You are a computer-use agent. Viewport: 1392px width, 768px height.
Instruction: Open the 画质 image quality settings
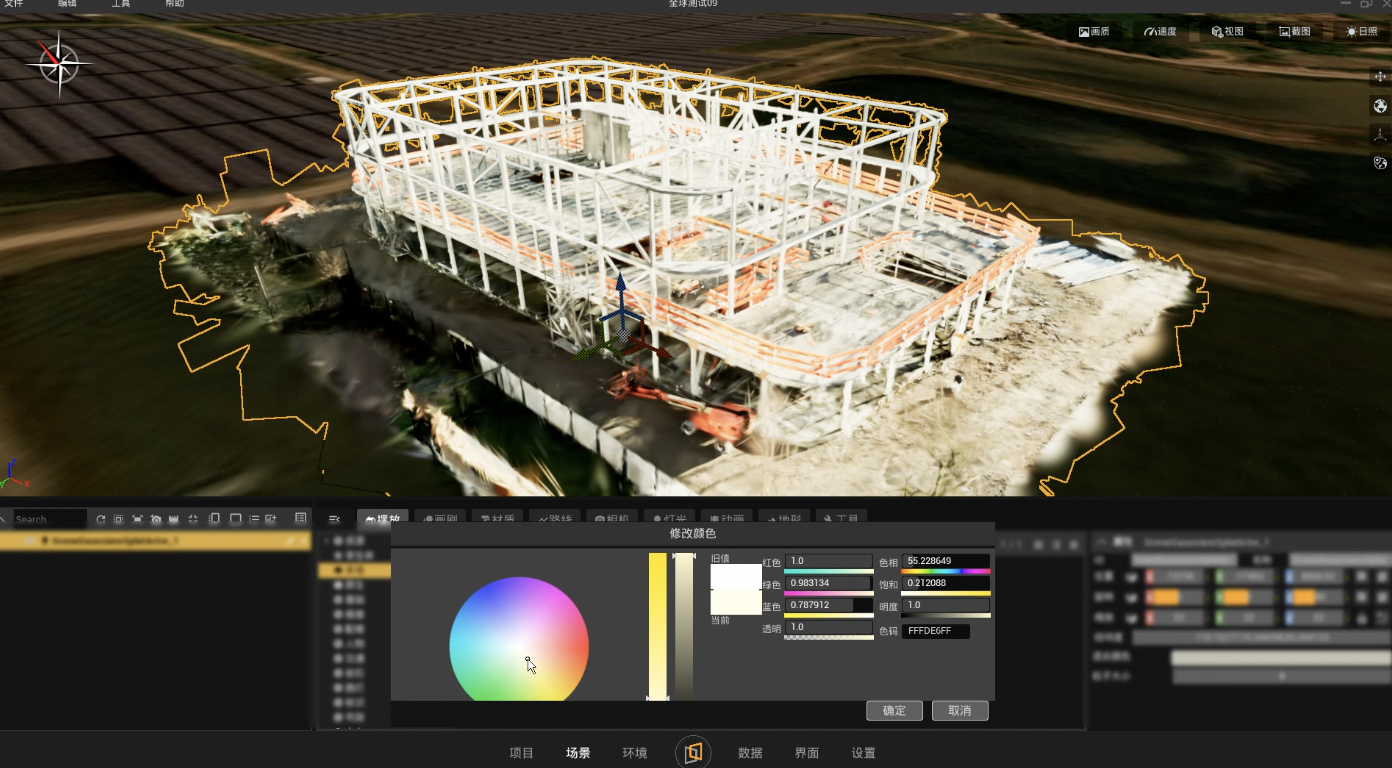1094,31
